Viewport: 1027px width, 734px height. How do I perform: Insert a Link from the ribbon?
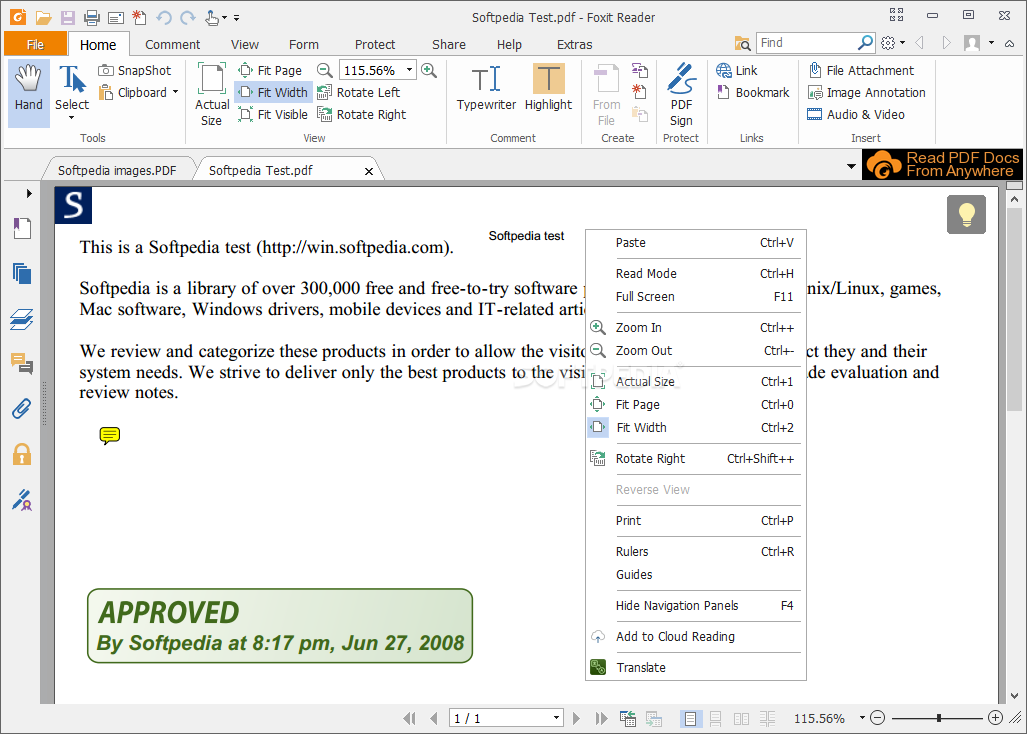pyautogui.click(x=737, y=70)
